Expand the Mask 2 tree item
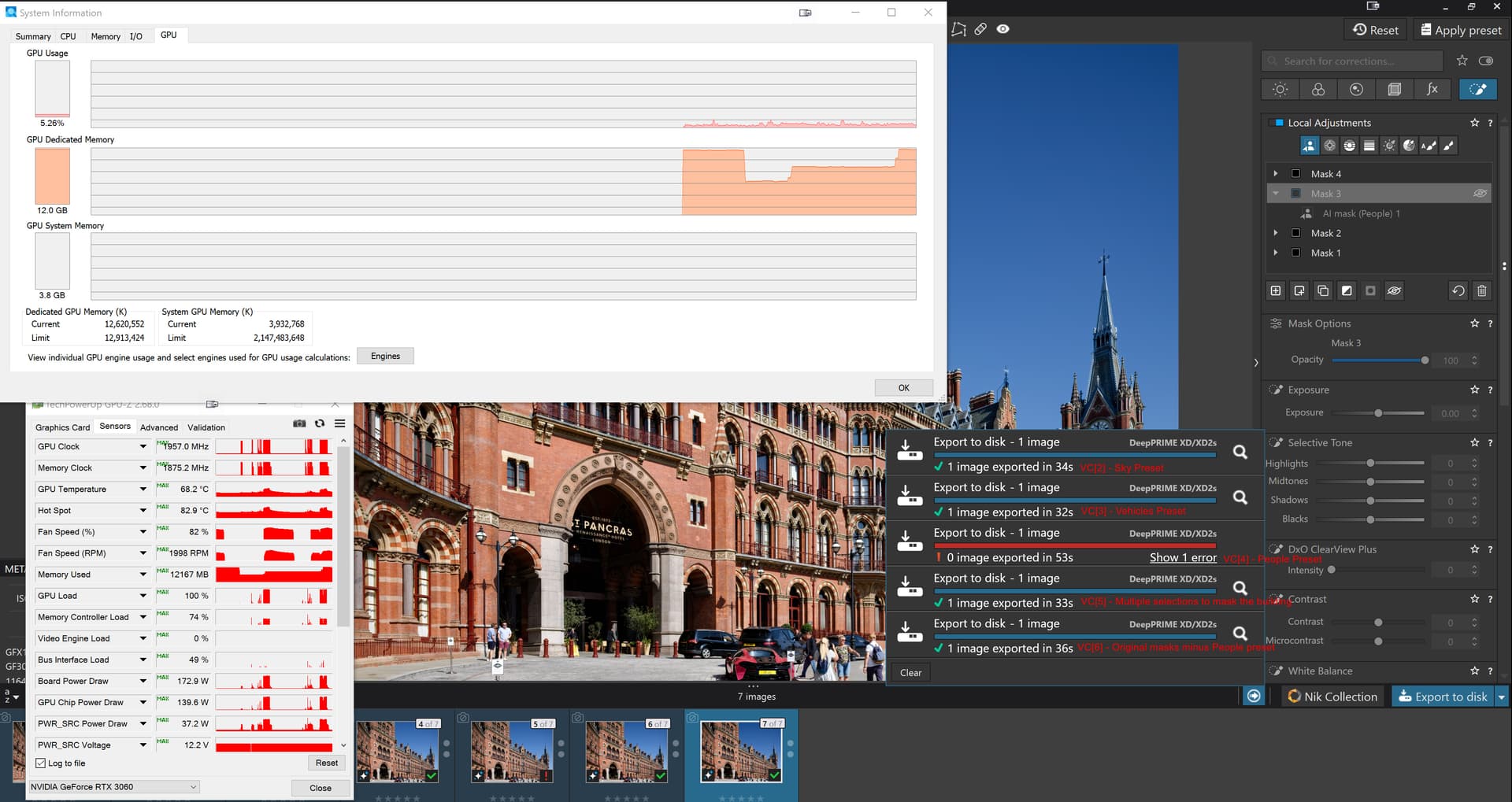The width and height of the screenshot is (1512, 802). point(1276,233)
